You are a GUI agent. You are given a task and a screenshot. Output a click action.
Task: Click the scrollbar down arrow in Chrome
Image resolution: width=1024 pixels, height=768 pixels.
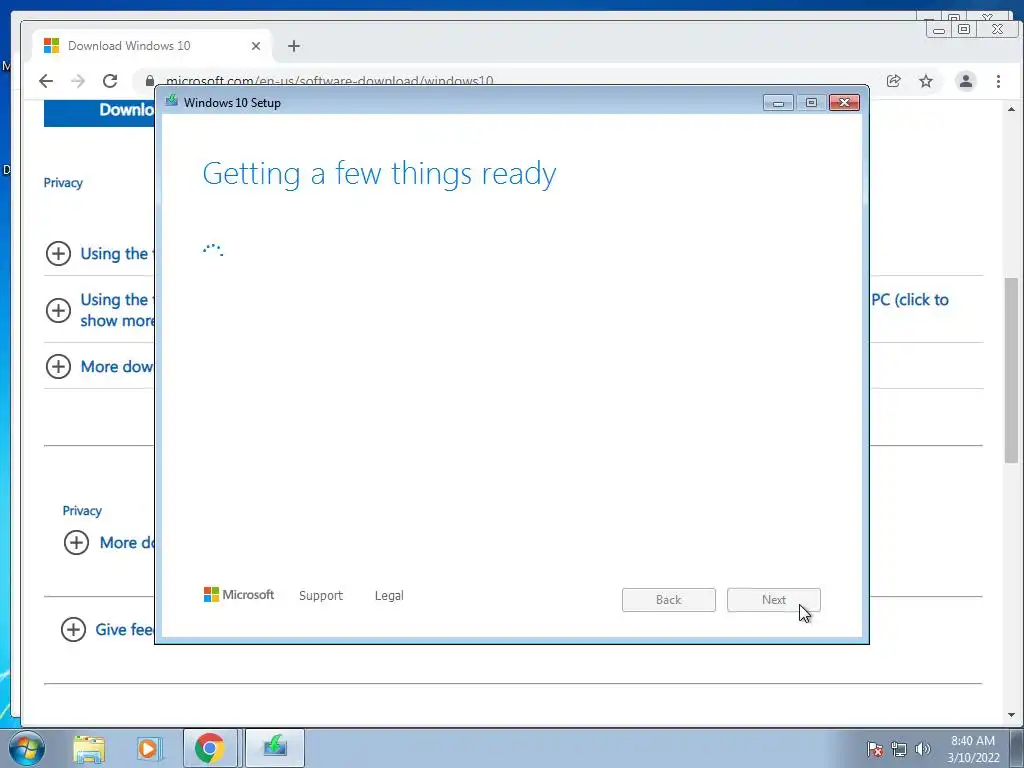tap(1011, 715)
